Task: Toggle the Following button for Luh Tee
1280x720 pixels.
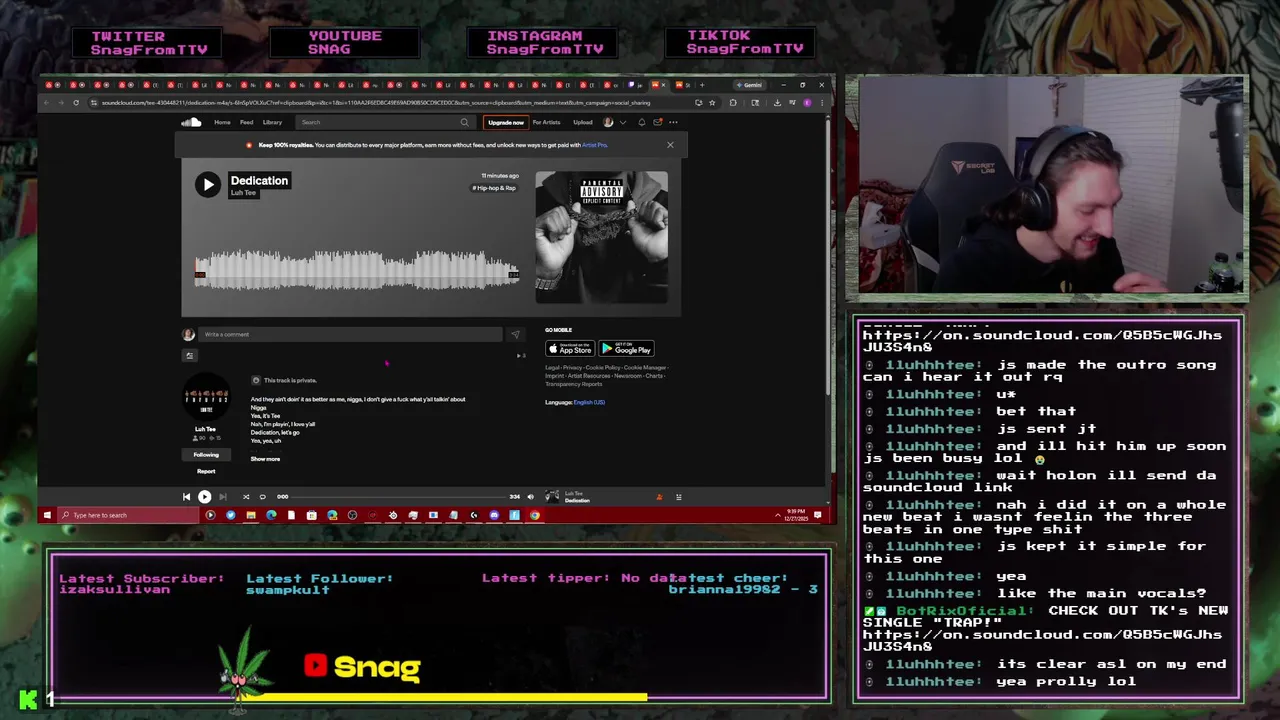Action: click(206, 455)
